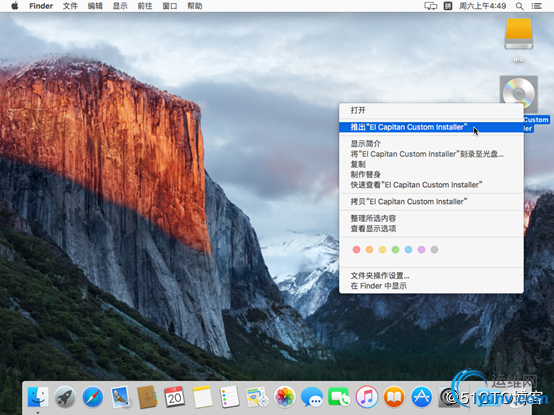The height and width of the screenshot is (415, 554).
Task: Open Messages speech bubble icon in Dock
Action: pyautogui.click(x=312, y=397)
